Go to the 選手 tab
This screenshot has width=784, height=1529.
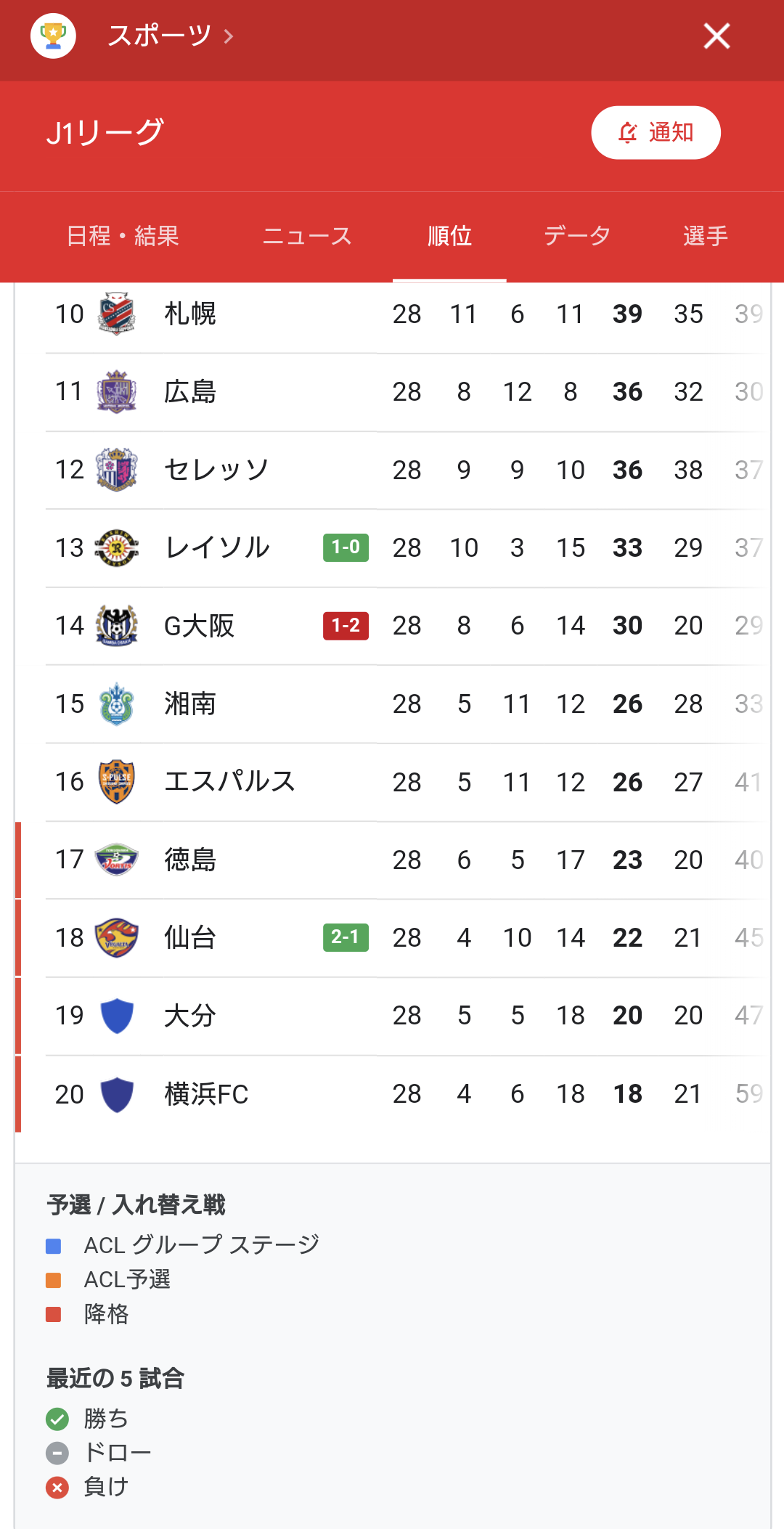pyautogui.click(x=706, y=236)
